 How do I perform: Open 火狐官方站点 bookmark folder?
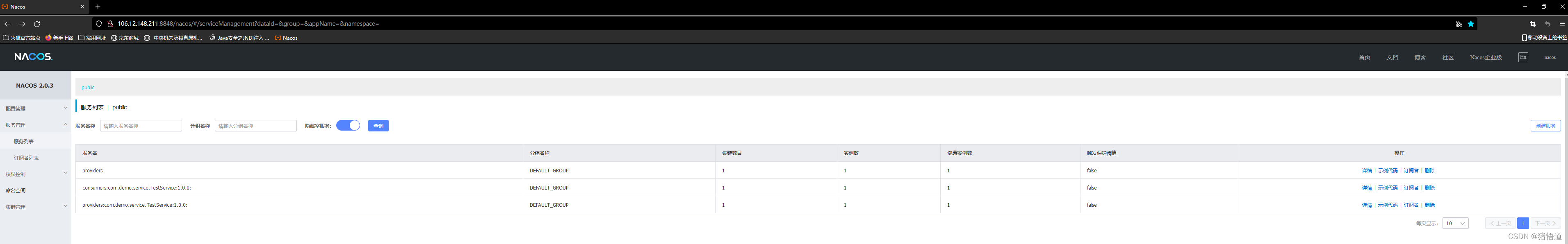[x=21, y=38]
